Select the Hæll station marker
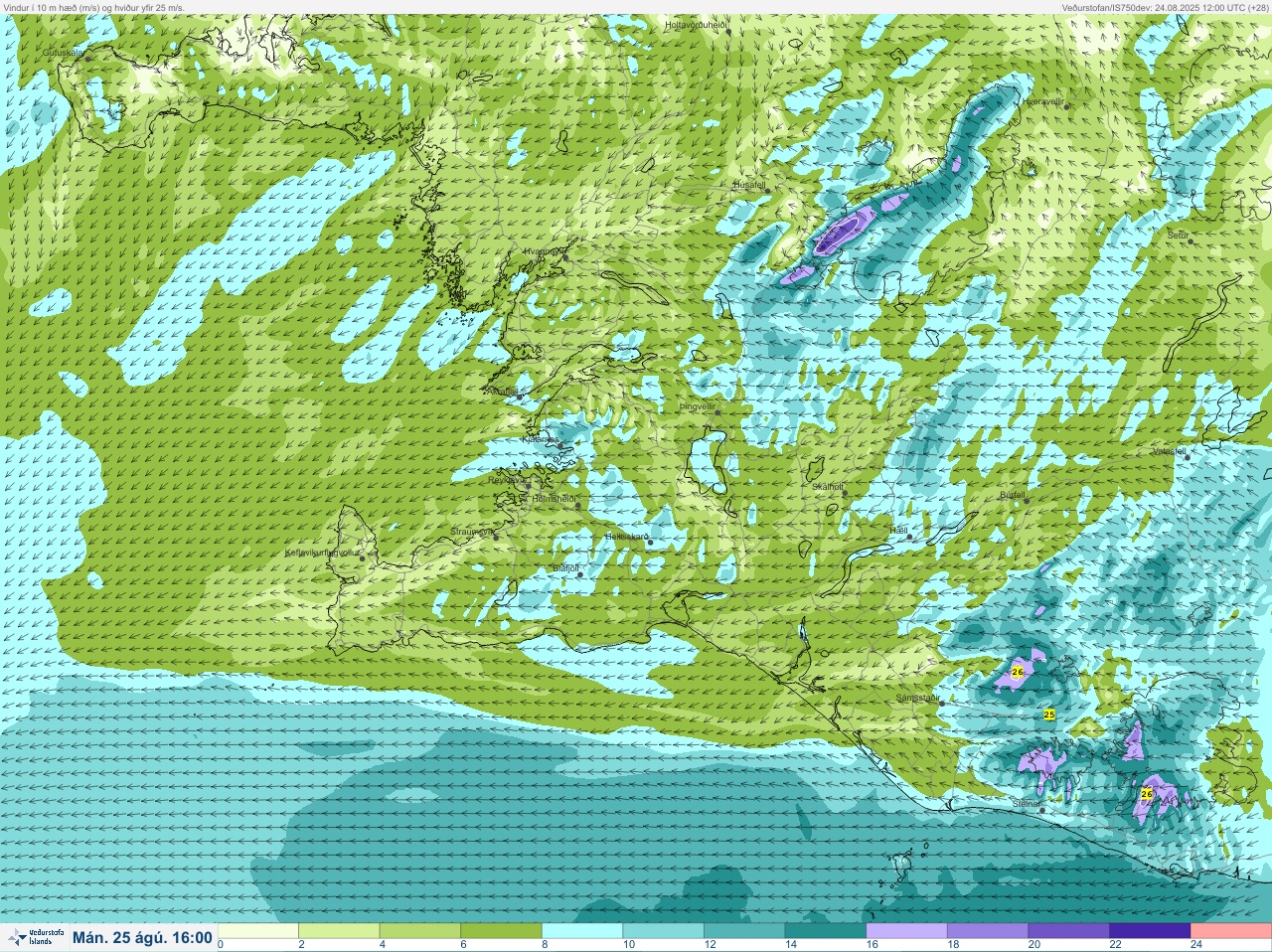Screen dimensions: 1272x952 click(x=909, y=537)
